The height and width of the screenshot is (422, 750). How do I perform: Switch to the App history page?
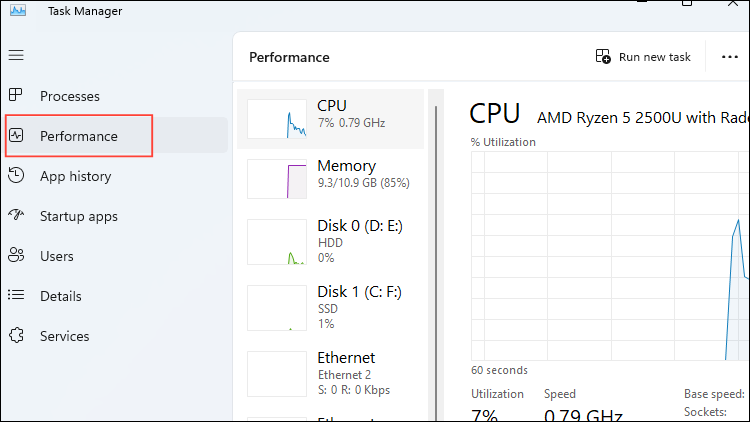click(x=75, y=176)
